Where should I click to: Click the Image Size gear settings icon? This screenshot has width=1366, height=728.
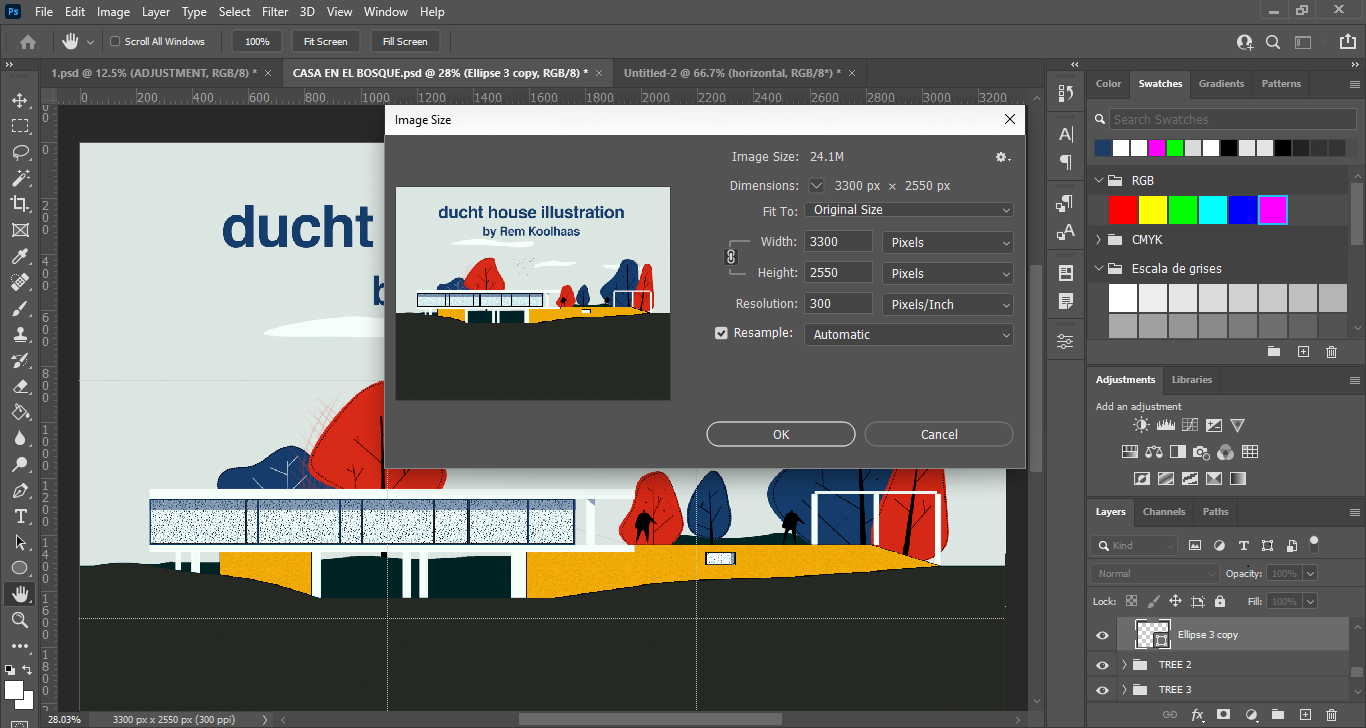[x=1002, y=157]
